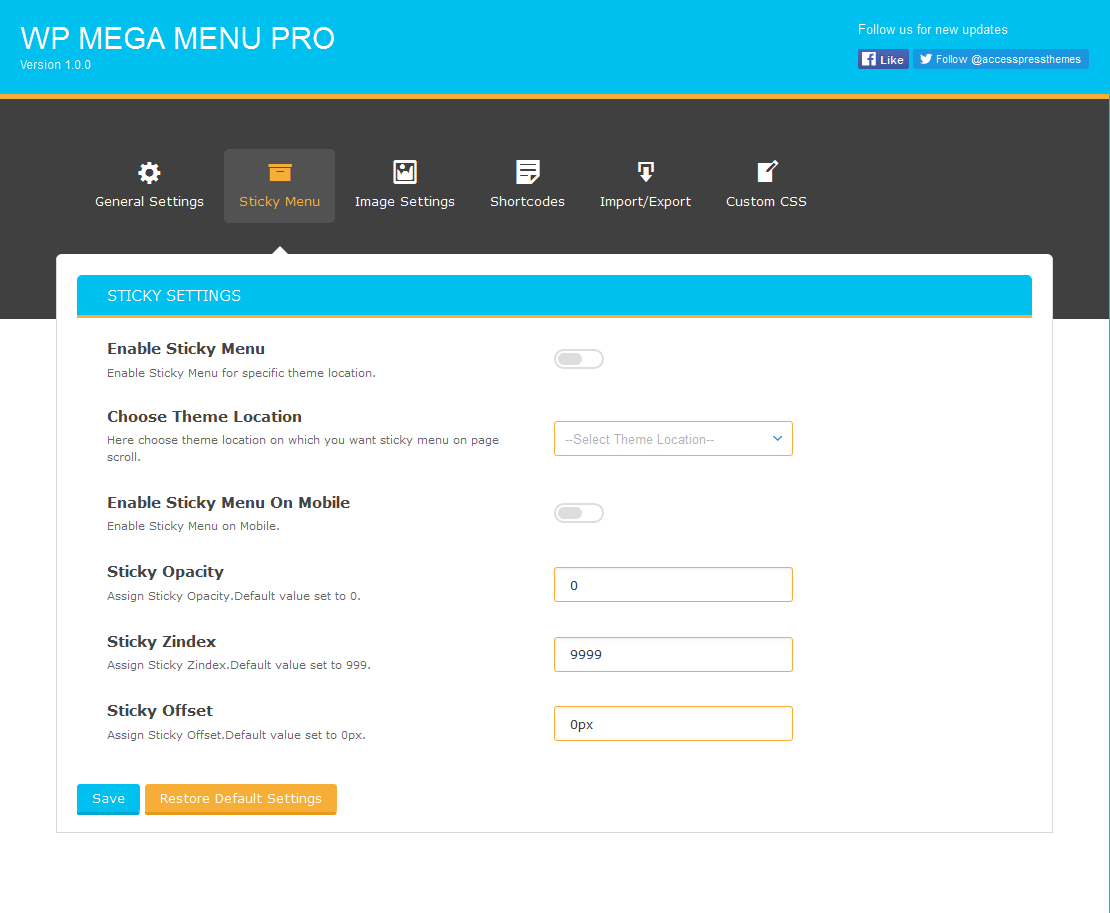1110x913 pixels.
Task: Click the Sticky Offset input field
Action: click(x=673, y=724)
